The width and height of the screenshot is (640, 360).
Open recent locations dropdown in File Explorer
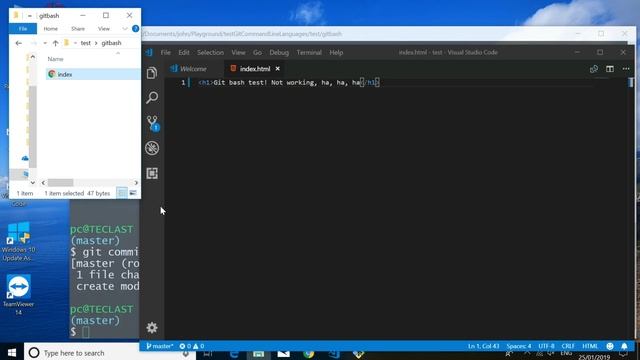45,43
